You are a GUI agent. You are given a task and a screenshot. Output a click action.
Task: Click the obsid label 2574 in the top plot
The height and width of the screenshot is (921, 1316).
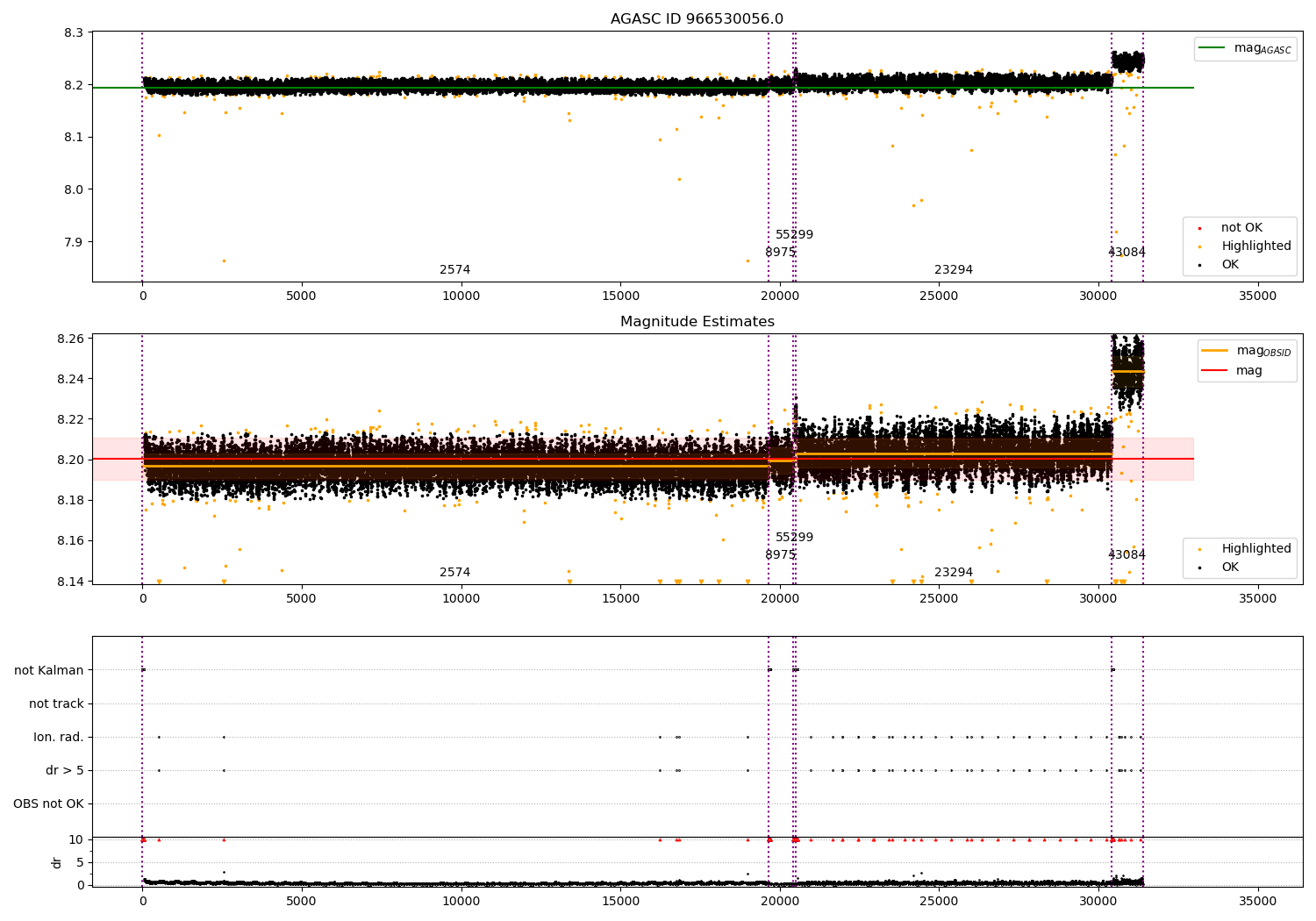click(x=454, y=270)
